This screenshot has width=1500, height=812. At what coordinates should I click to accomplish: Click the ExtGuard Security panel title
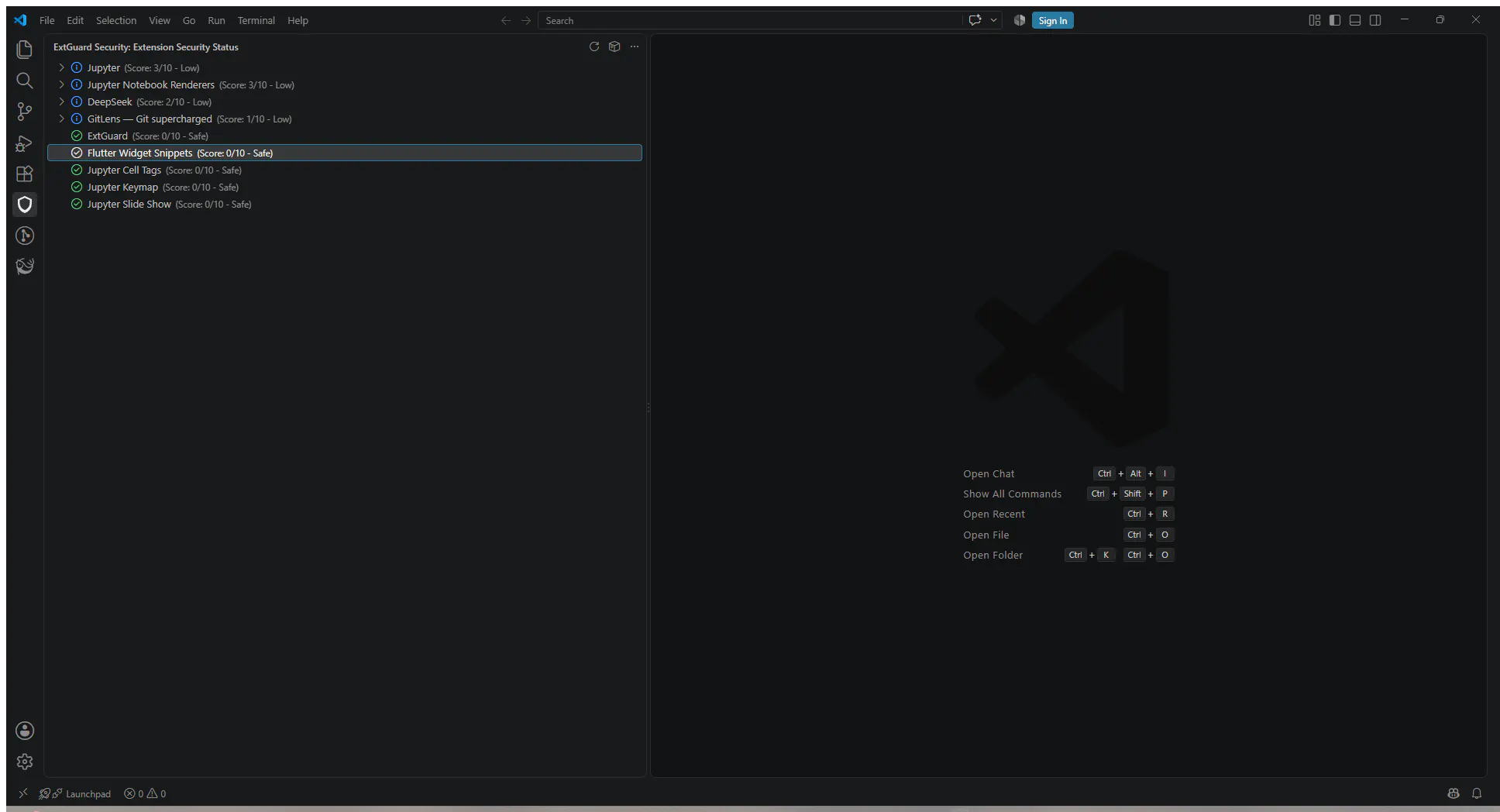point(146,47)
